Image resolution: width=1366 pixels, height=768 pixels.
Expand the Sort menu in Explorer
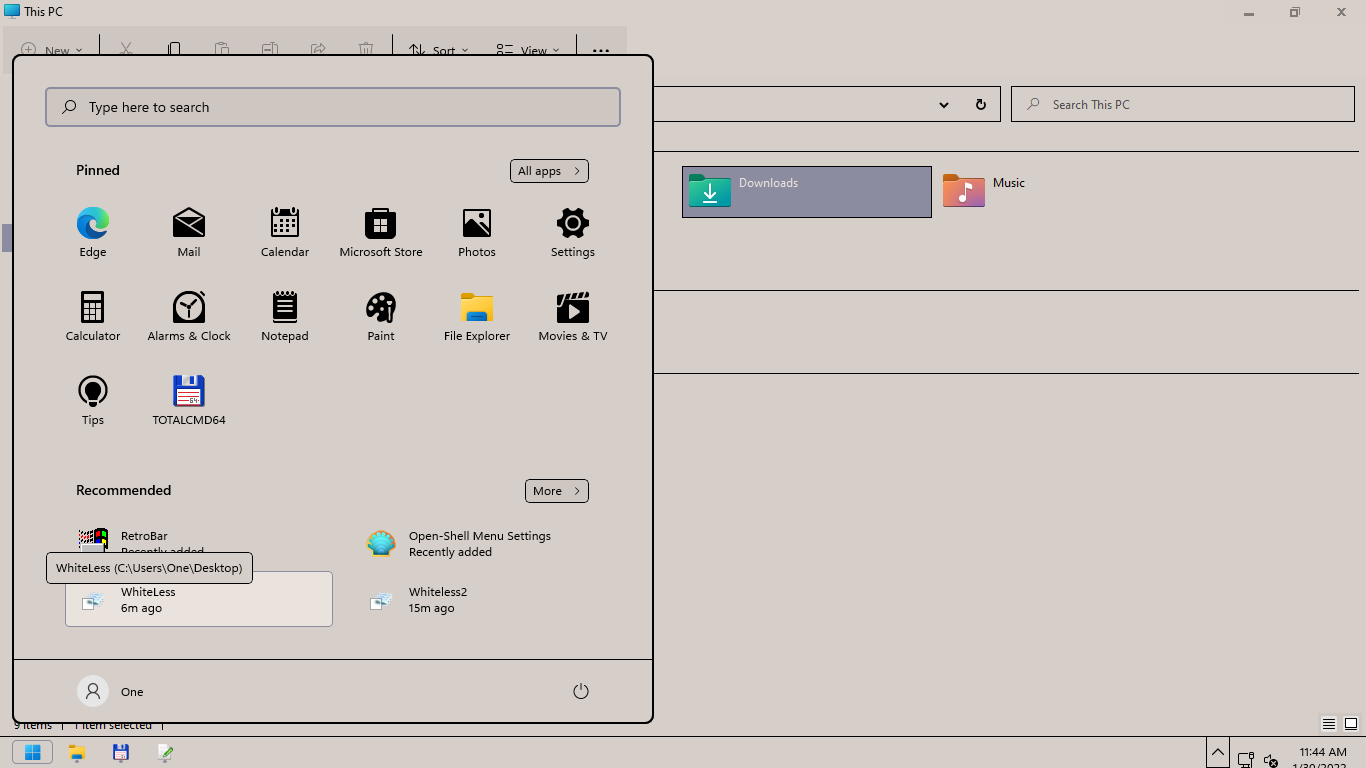coord(438,50)
